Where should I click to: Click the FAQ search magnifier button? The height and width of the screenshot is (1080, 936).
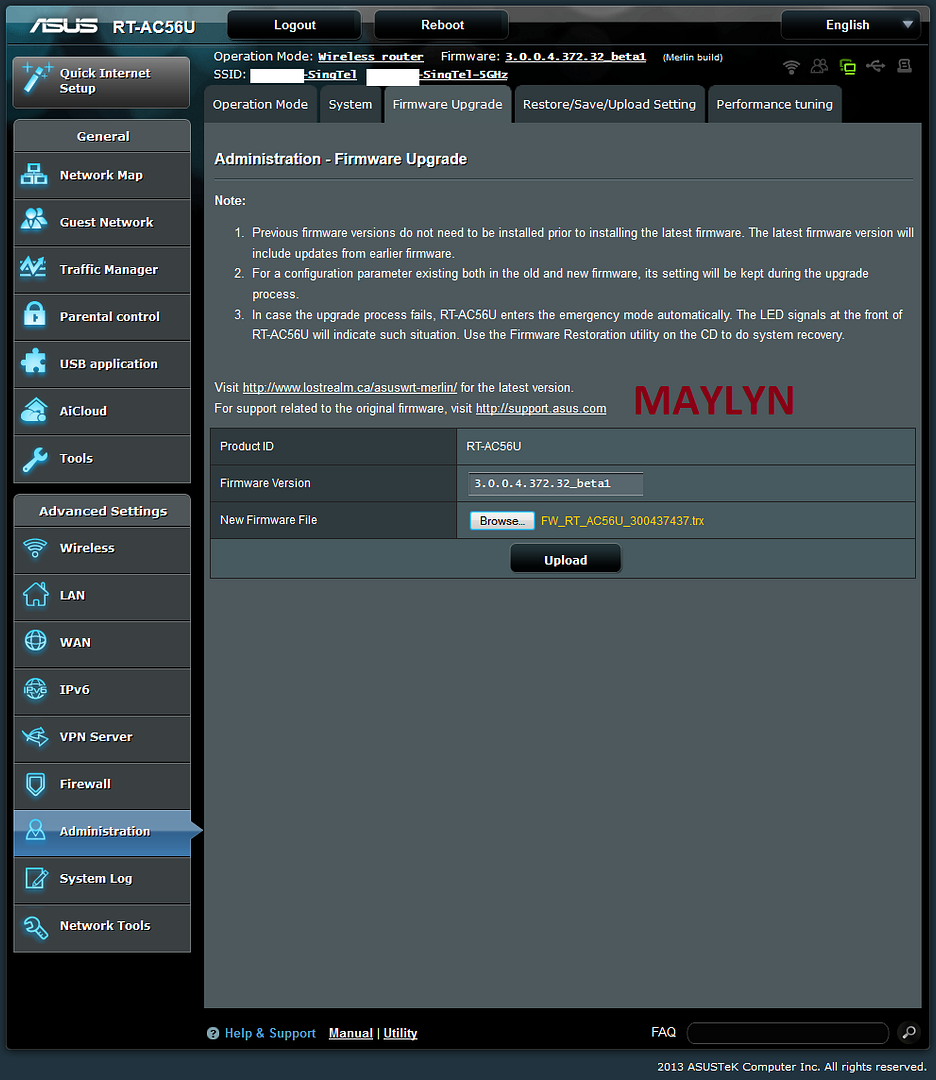click(908, 1033)
